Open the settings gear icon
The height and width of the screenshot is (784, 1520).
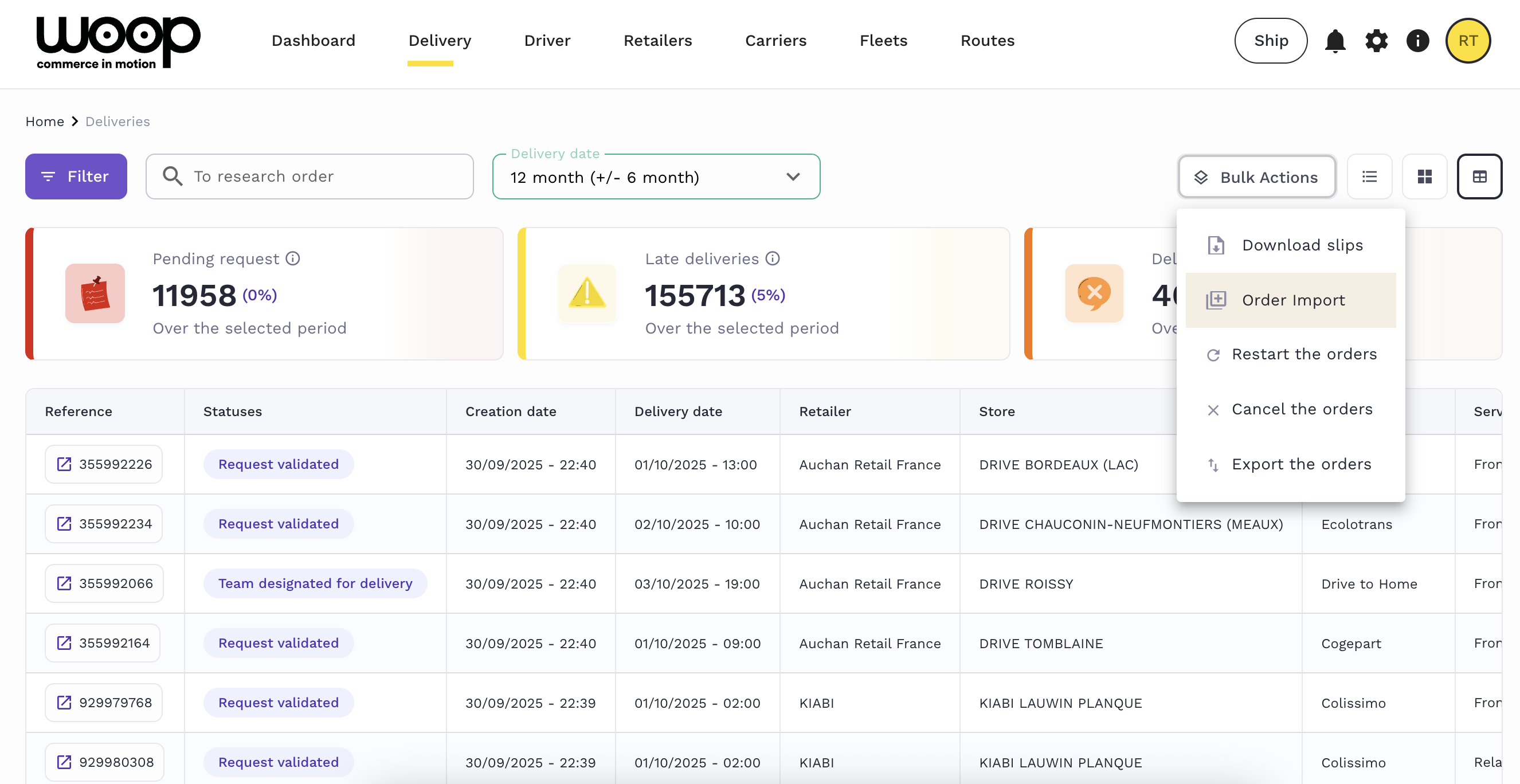[1376, 41]
